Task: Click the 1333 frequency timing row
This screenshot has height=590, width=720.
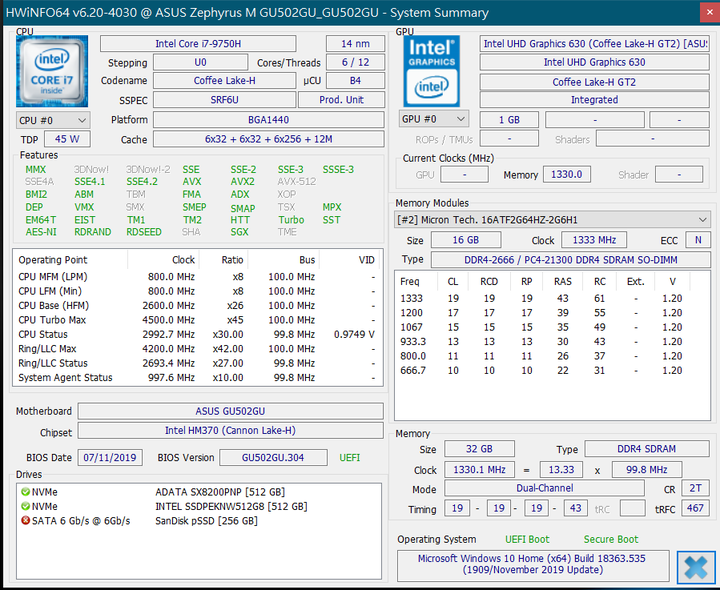Action: 552,298
